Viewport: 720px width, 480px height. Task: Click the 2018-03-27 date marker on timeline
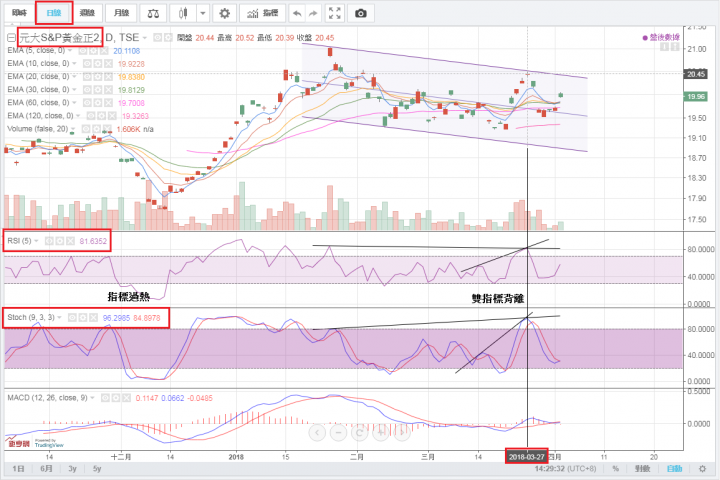[x=527, y=454]
